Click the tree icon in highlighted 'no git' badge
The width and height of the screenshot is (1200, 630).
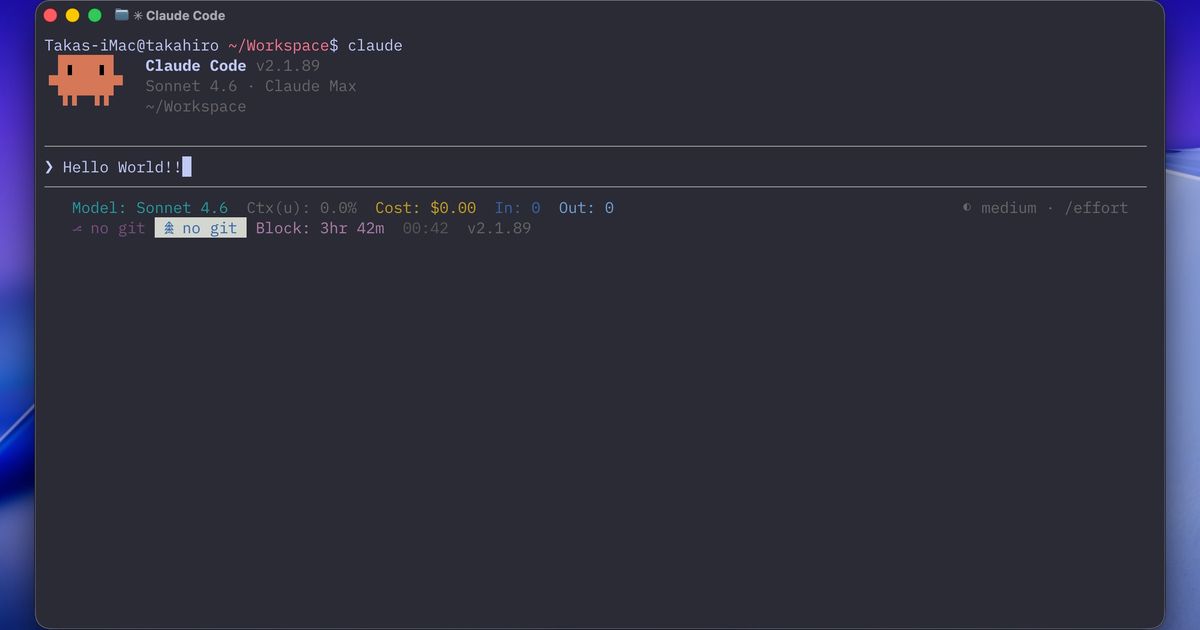click(x=169, y=228)
